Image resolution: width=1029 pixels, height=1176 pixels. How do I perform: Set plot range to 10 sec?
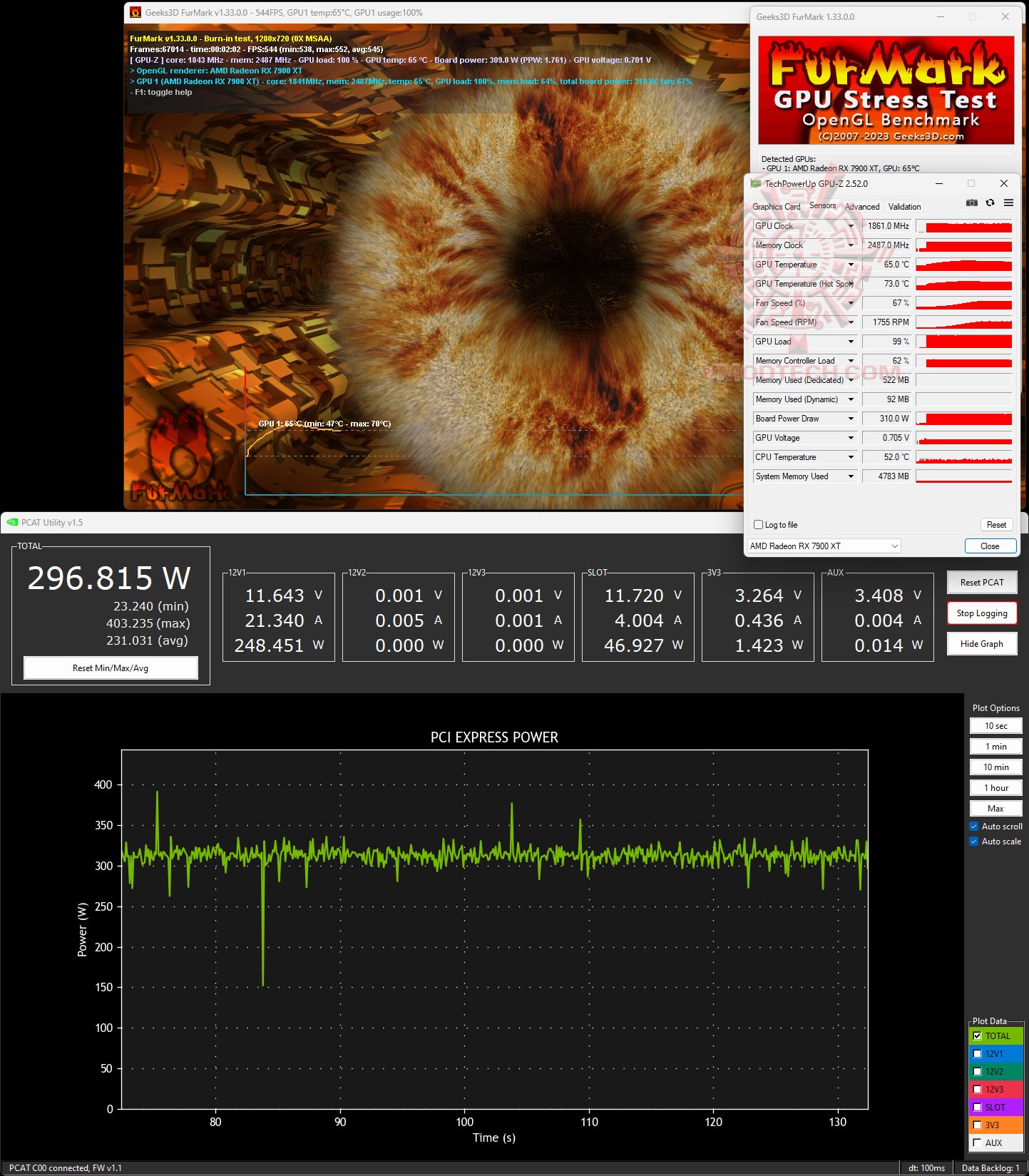996,726
